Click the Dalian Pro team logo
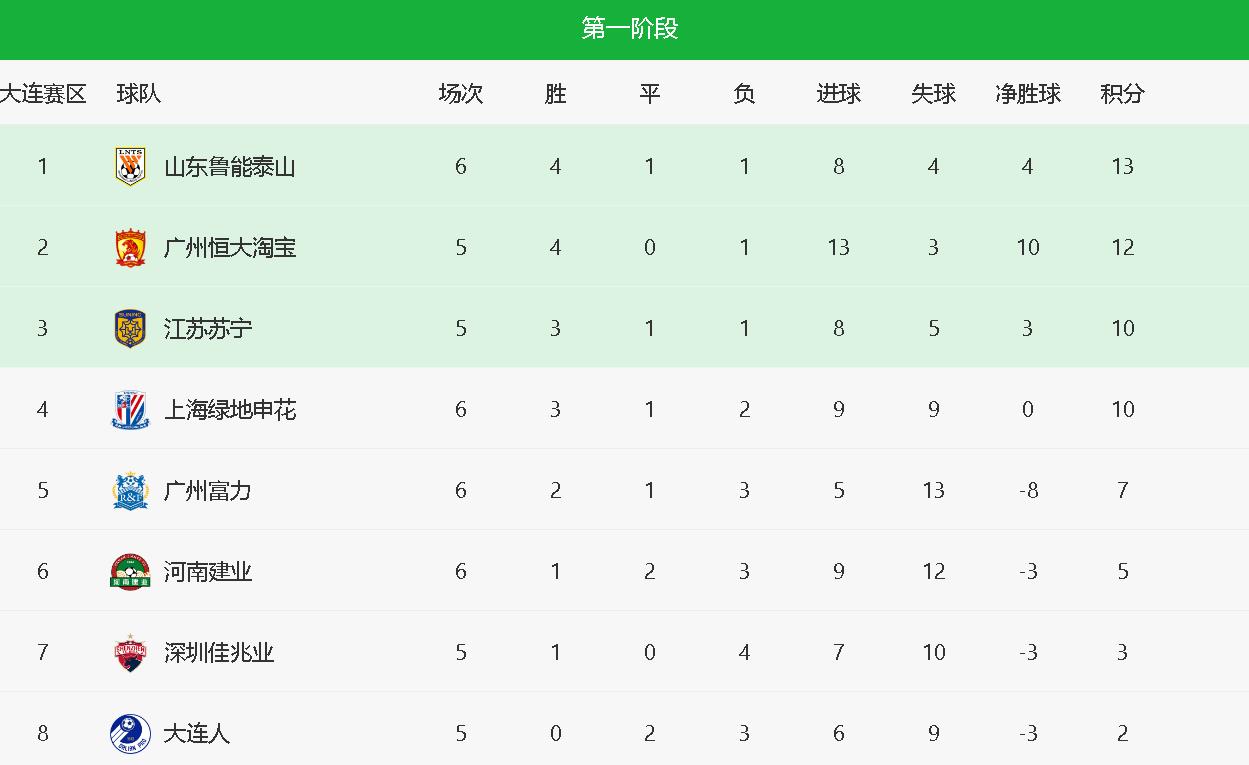This screenshot has width=1249, height=765. click(x=130, y=733)
